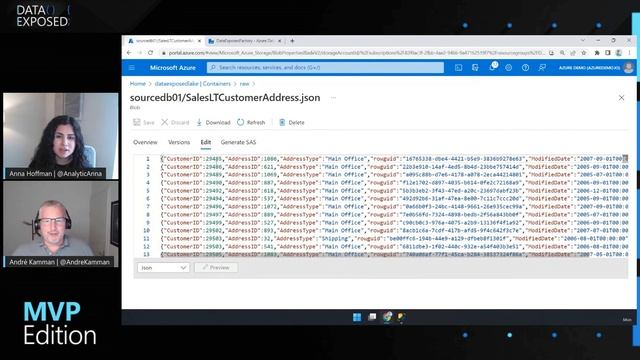
Task: Click the Save blob button
Action: [144, 122]
